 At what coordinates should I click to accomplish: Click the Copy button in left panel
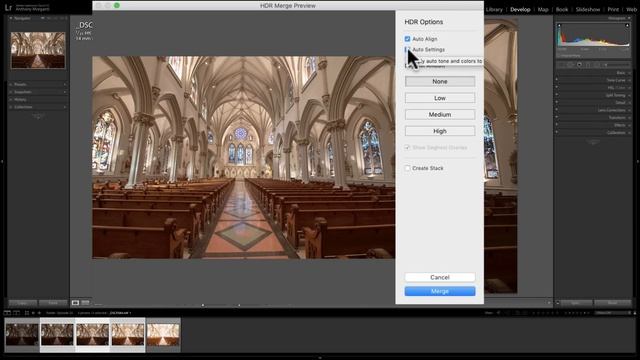coord(22,303)
